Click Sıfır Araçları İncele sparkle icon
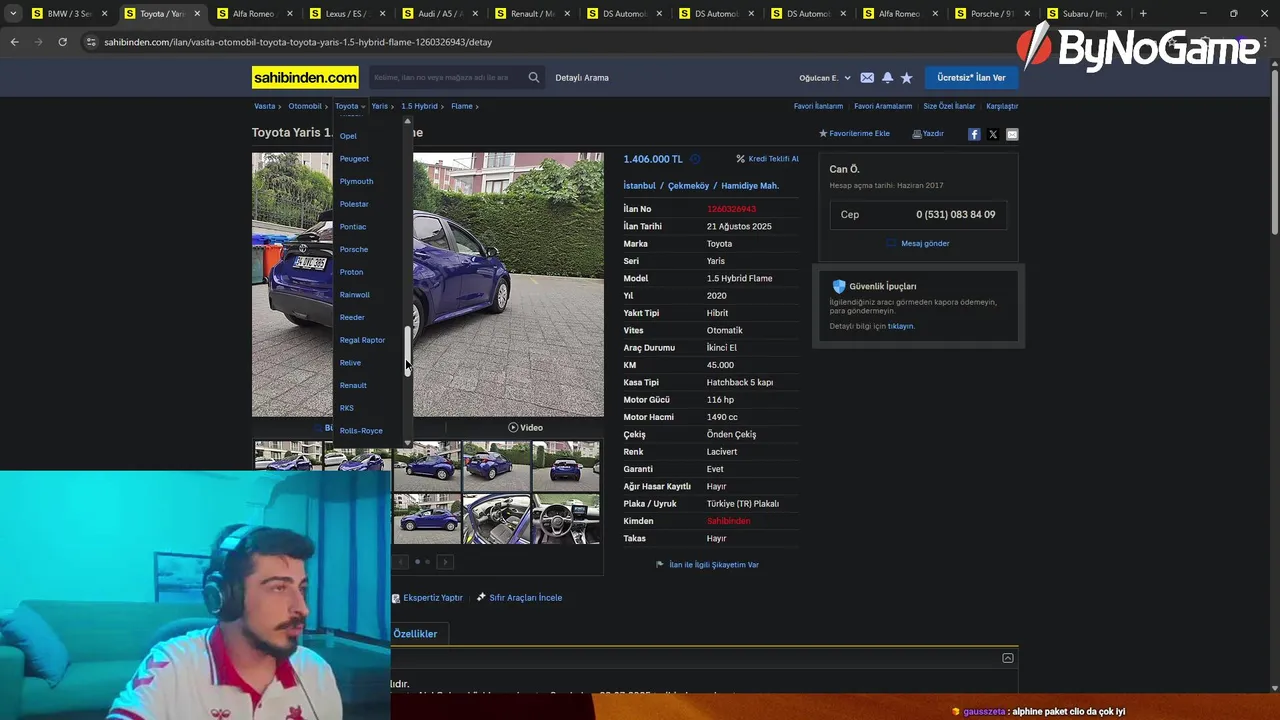The height and width of the screenshot is (720, 1280). point(481,597)
